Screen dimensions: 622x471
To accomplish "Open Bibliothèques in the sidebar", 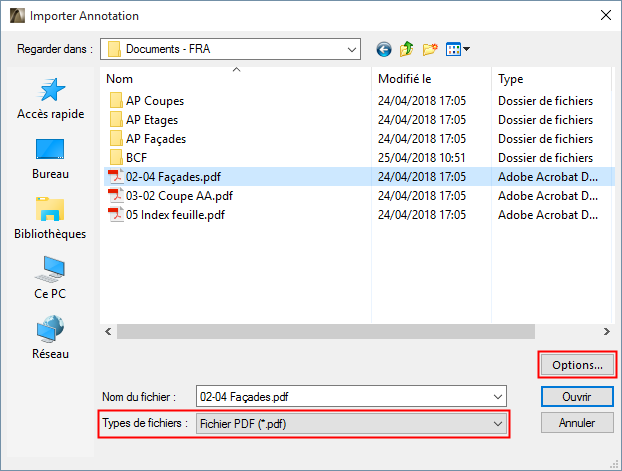I will click(51, 219).
